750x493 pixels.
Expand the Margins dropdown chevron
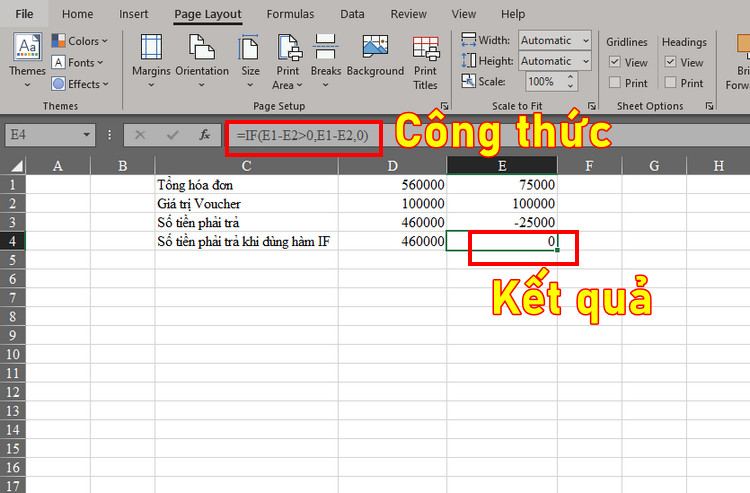click(151, 85)
